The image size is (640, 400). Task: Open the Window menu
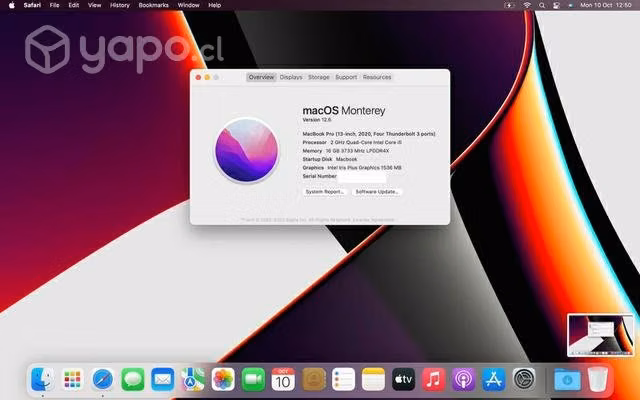point(188,5)
